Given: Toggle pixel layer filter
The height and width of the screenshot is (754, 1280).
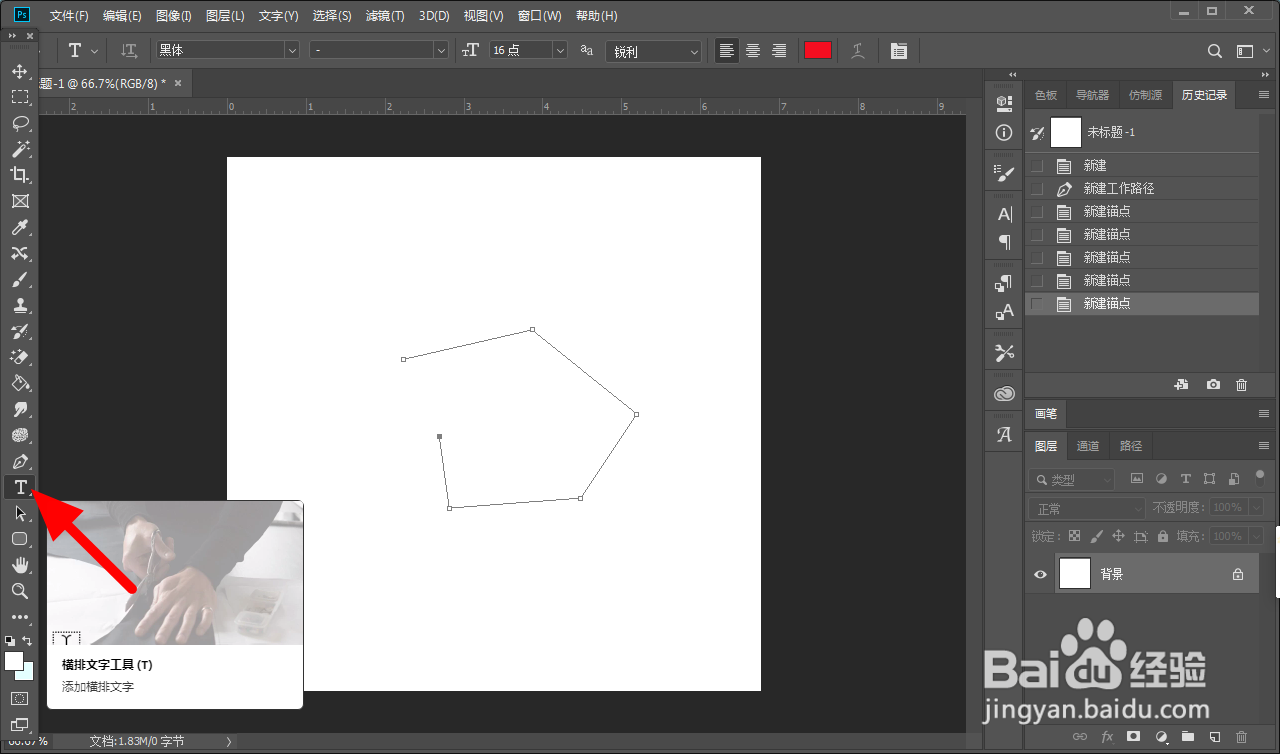Looking at the screenshot, I should pyautogui.click(x=1137, y=479).
